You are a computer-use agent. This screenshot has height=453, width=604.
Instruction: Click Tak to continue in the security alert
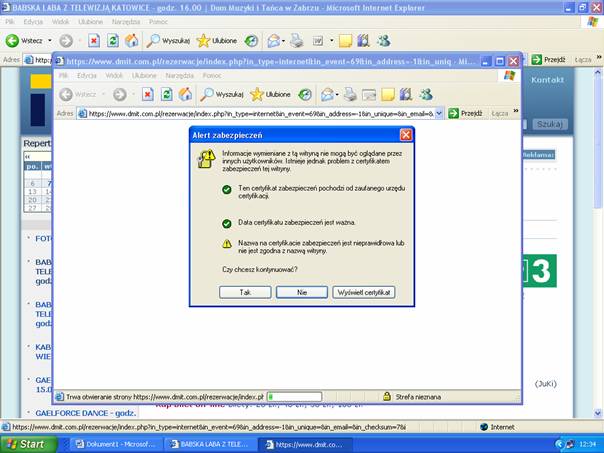click(x=244, y=292)
